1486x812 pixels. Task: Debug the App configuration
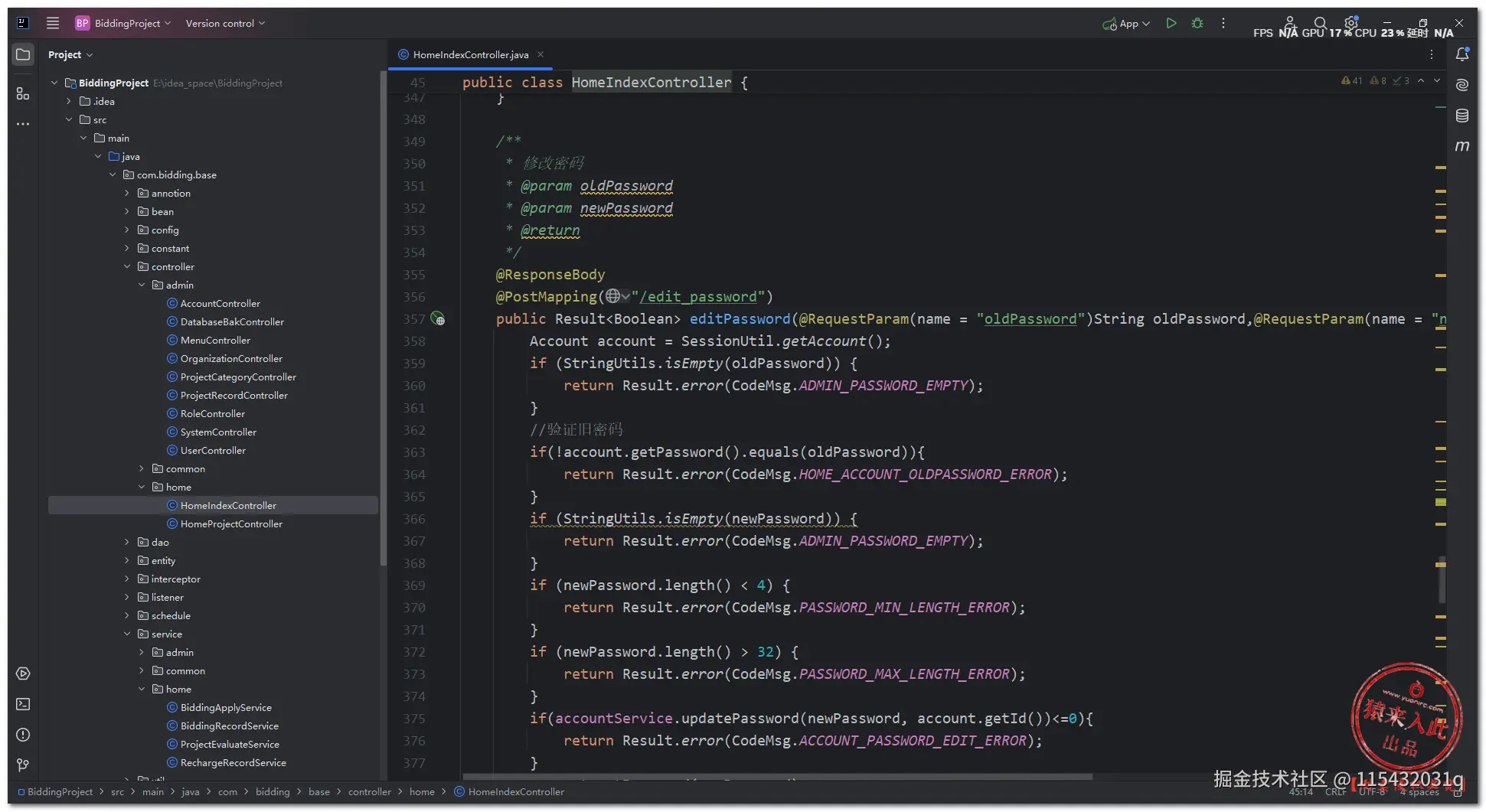click(1197, 23)
